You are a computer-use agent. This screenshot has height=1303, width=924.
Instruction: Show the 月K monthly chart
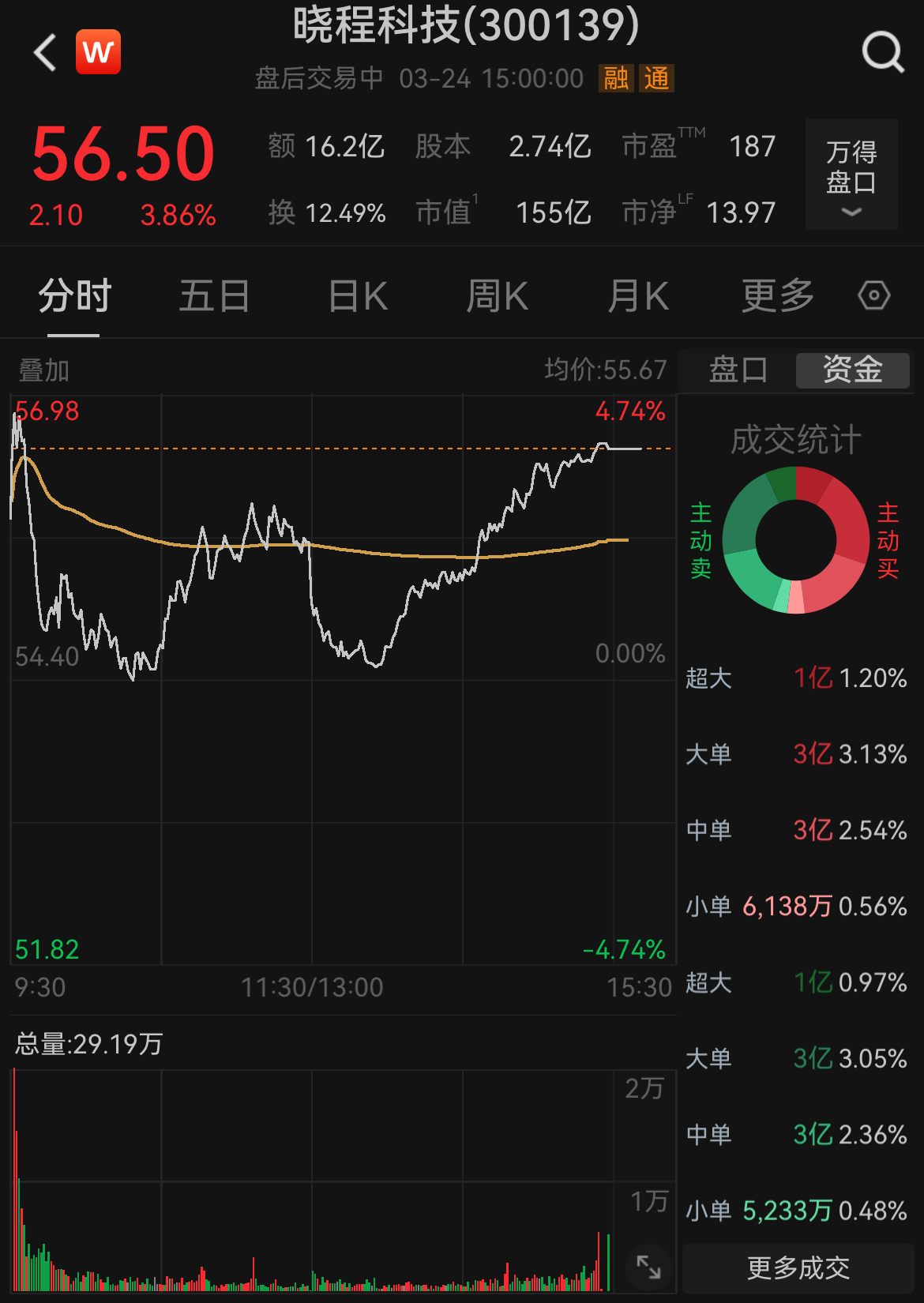(x=638, y=296)
